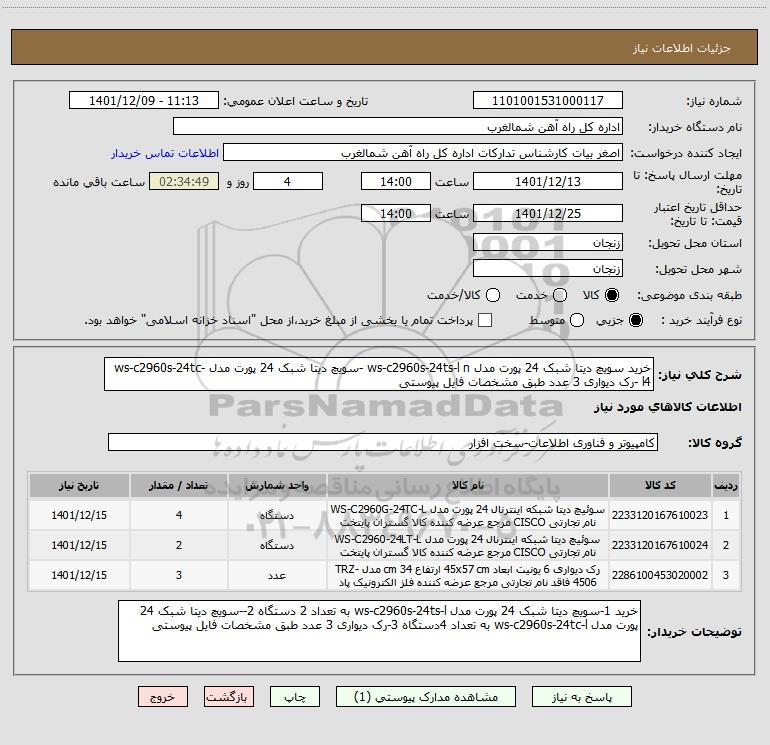770x745 pixels.
Task: Click the چاپ print button
Action: pos(295,697)
